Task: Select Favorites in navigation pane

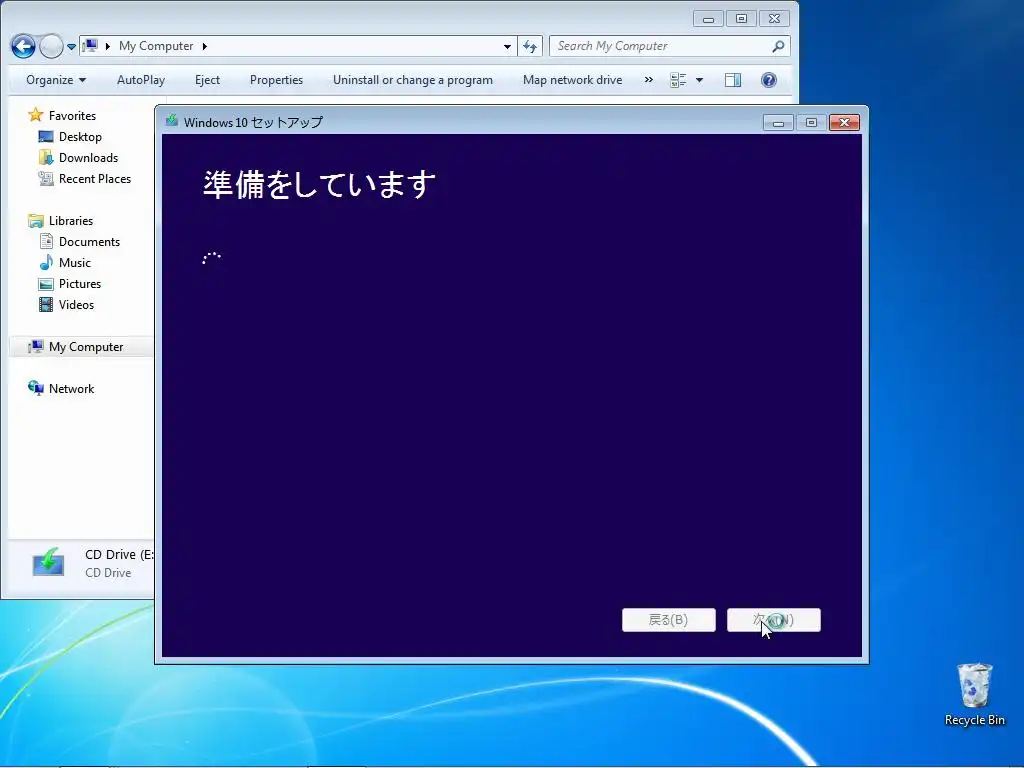Action: tap(72, 116)
